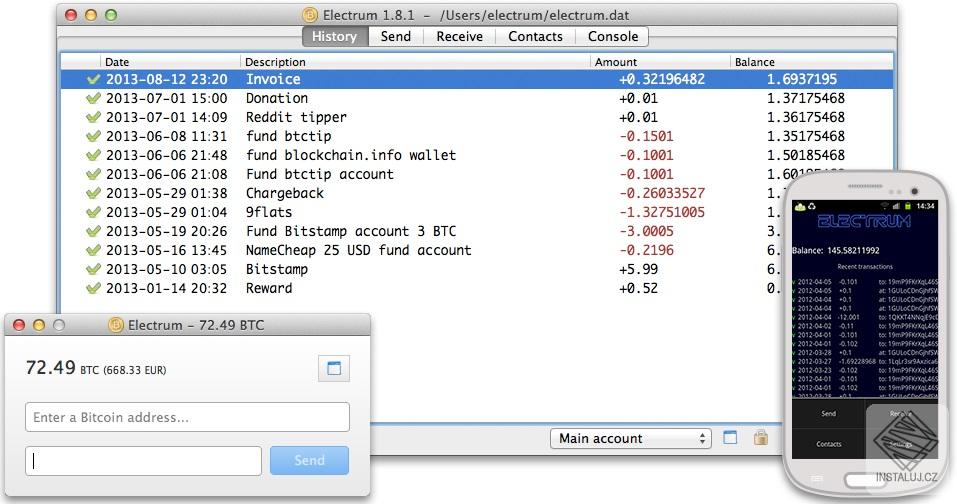Viewport: 957px width, 504px height.
Task: Click the window switch icon in main status bar
Action: click(730, 437)
